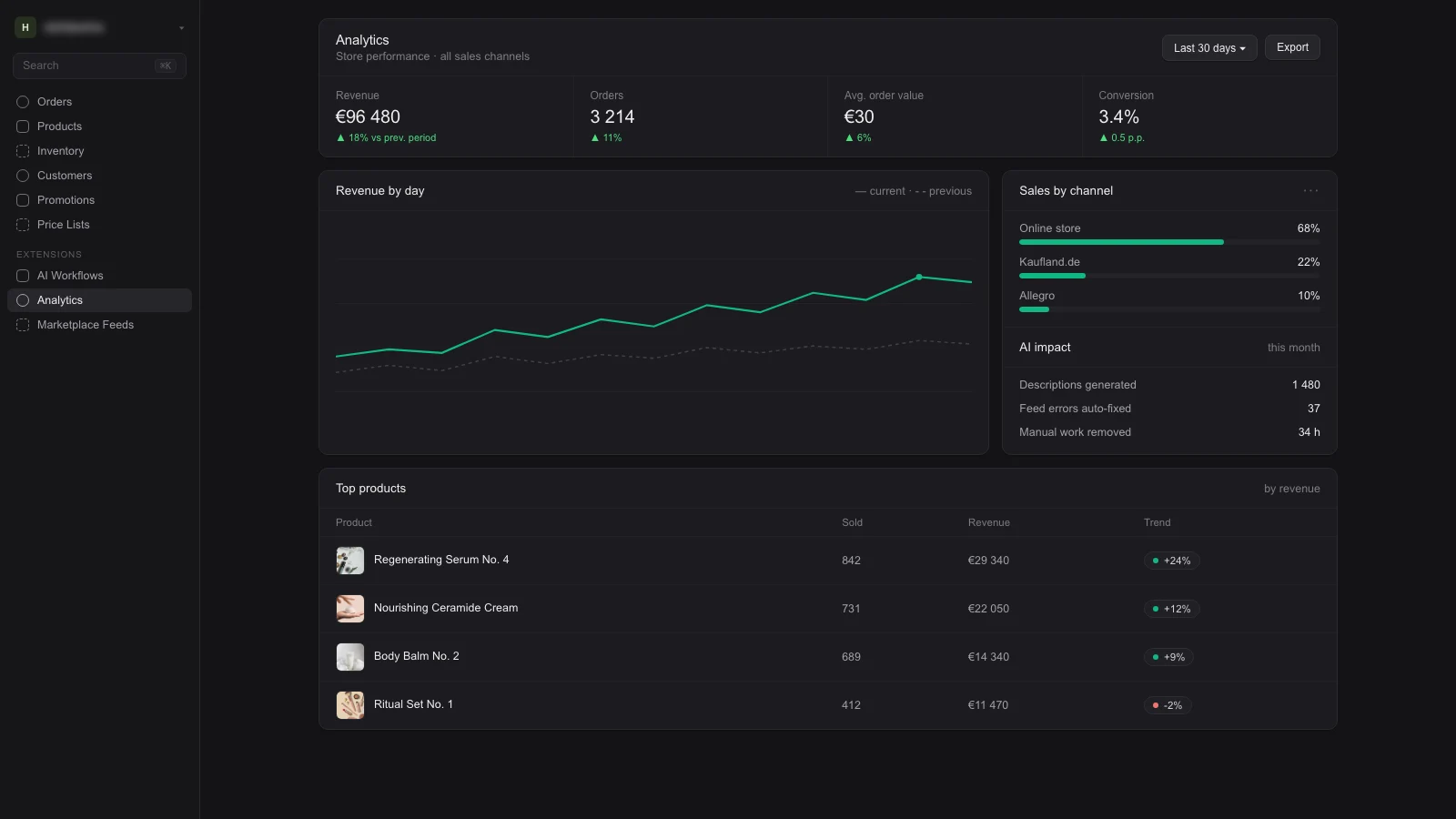Screen dimensions: 1456x819
Task: Open Body Balm No. 2 thumbnail
Action: click(350, 657)
